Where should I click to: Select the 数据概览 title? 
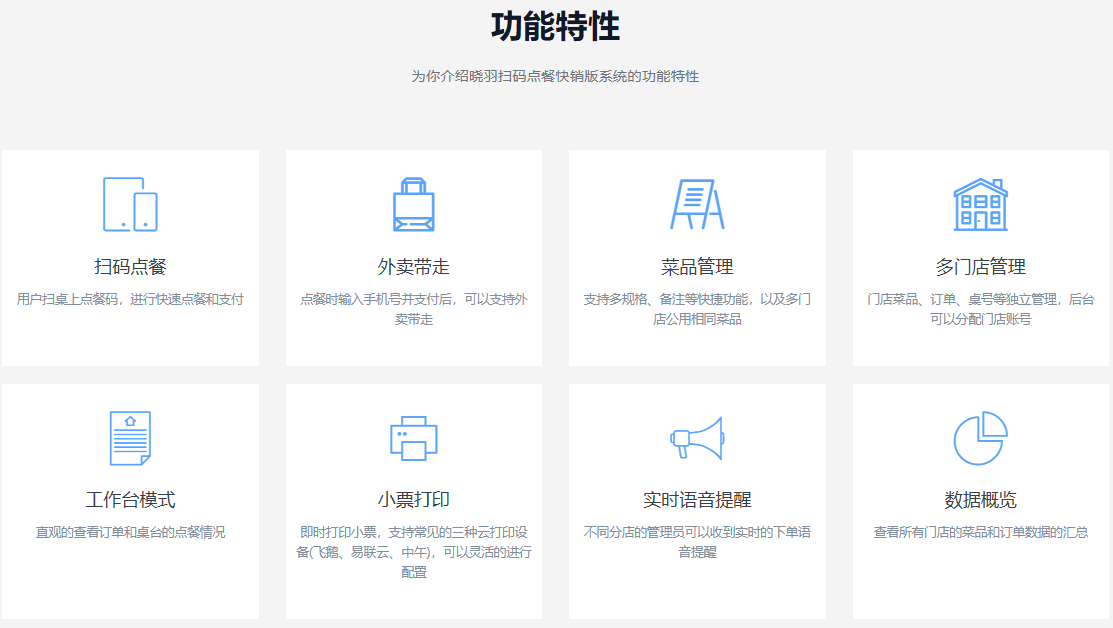click(x=980, y=500)
